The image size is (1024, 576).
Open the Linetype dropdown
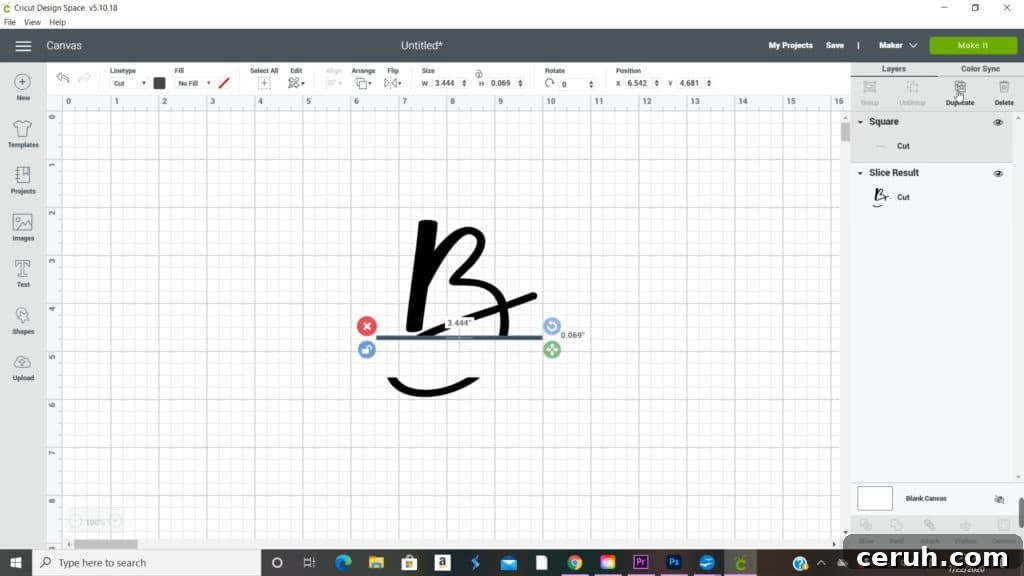tap(129, 84)
